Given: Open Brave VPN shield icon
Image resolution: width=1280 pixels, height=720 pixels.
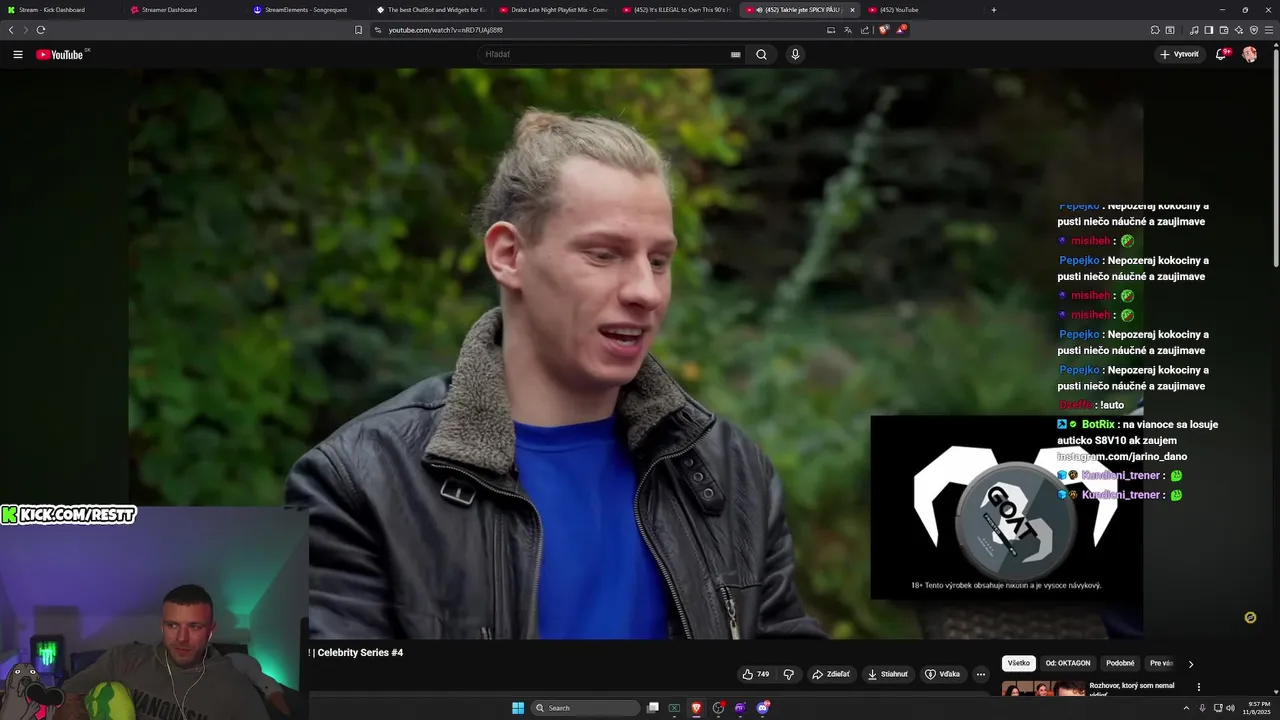Looking at the screenshot, I should click(x=1254, y=30).
